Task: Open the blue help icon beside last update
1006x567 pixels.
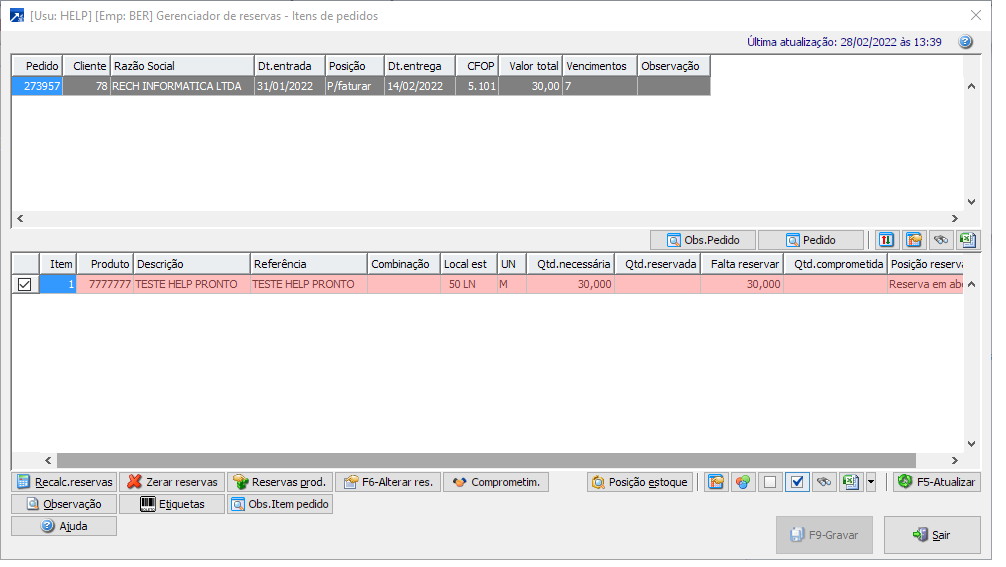Action: (966, 42)
